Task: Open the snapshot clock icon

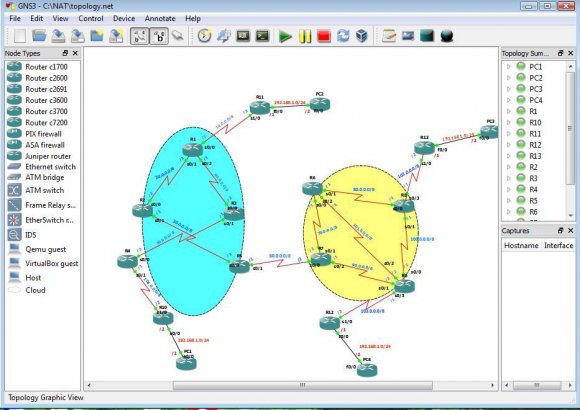Action: [x=205, y=36]
